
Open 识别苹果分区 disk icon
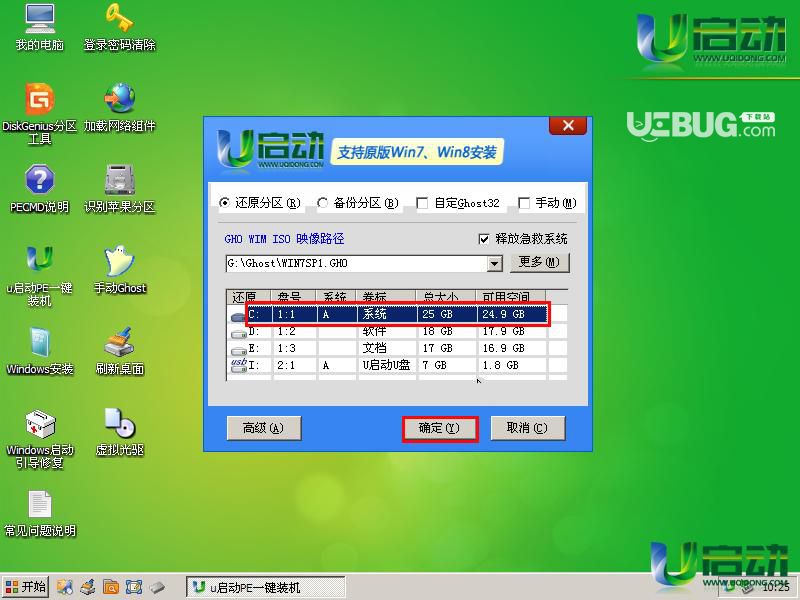pos(119,188)
